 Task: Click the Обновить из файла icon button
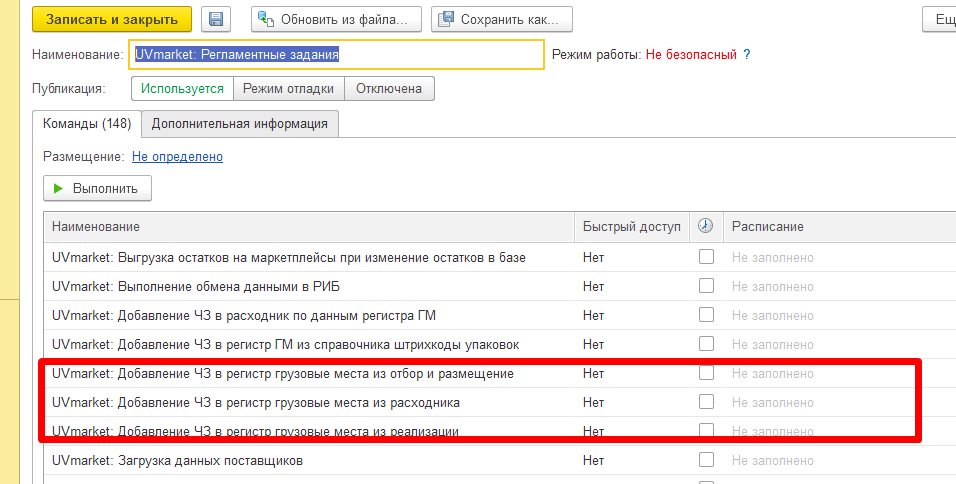[336, 20]
